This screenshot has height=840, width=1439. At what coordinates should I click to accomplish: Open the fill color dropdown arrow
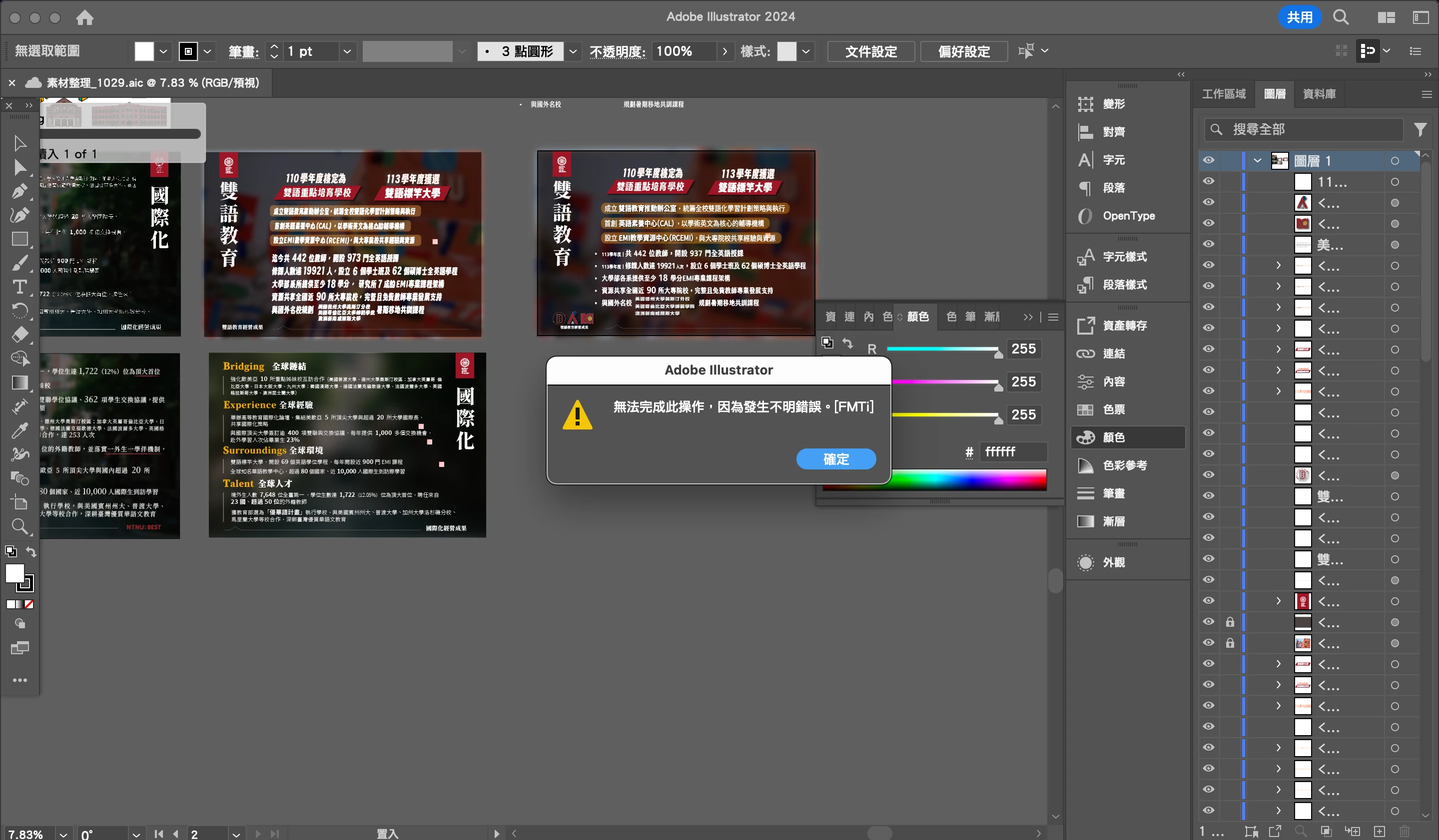click(163, 51)
